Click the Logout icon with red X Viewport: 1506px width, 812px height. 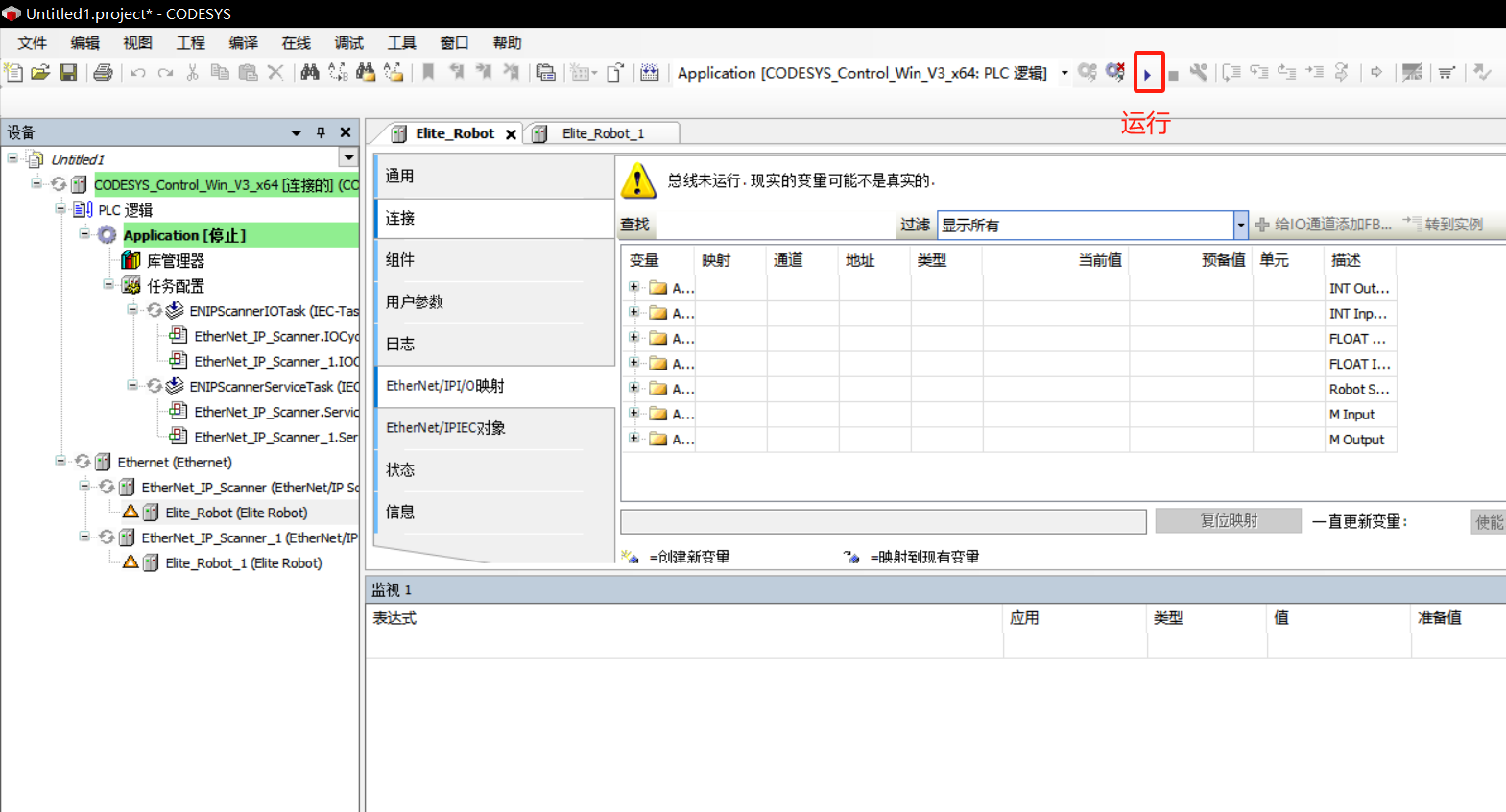pos(1114,72)
